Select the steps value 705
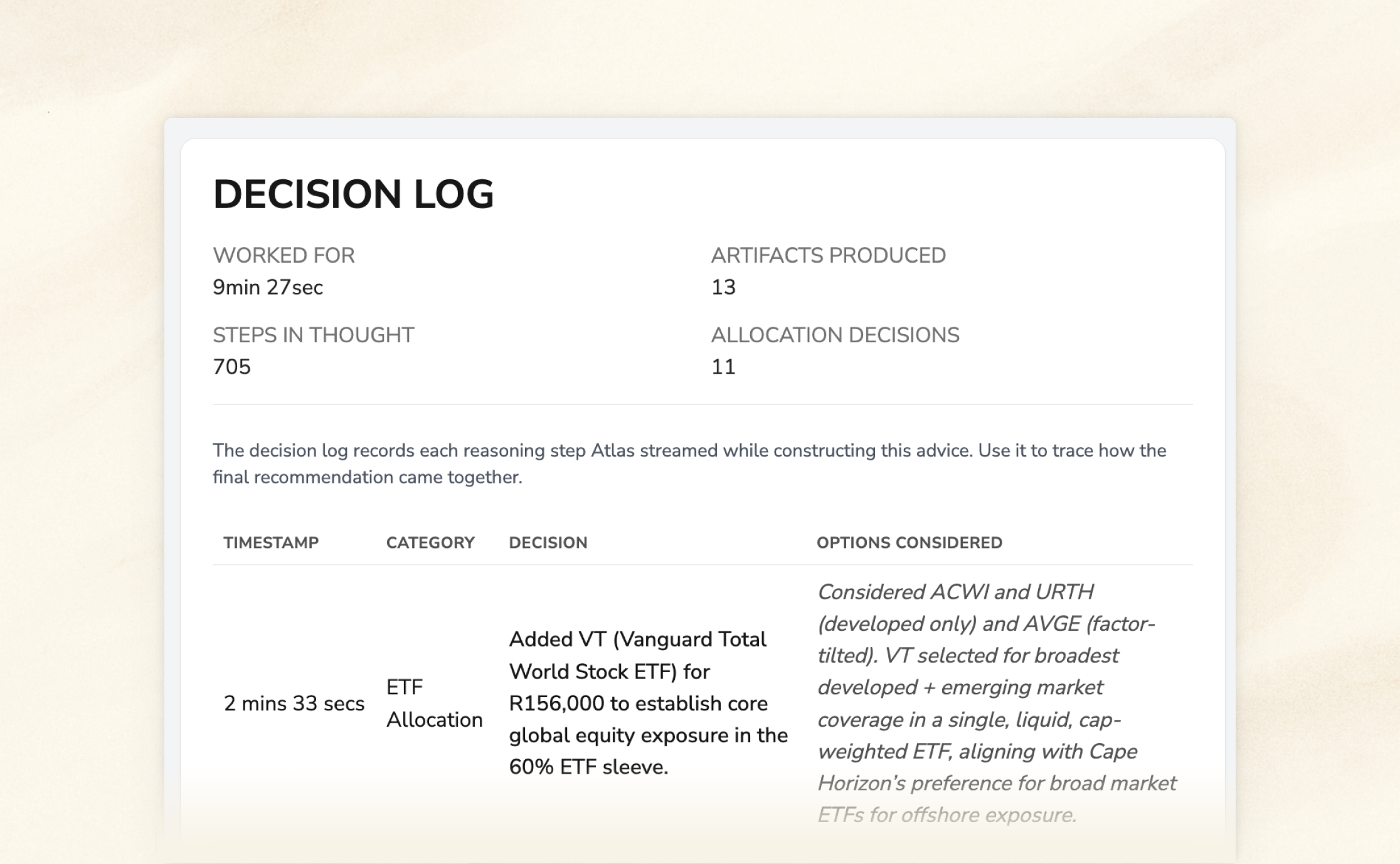Screen dimensions: 1400x864 [x=231, y=367]
